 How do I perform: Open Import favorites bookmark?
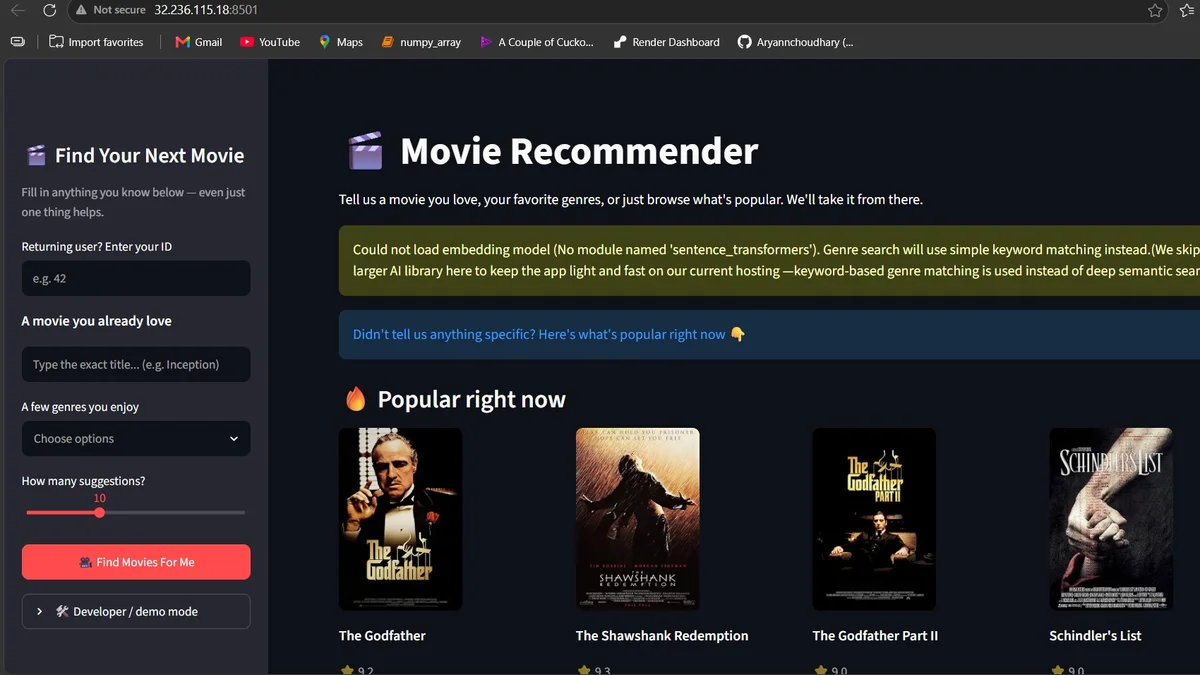coord(96,42)
